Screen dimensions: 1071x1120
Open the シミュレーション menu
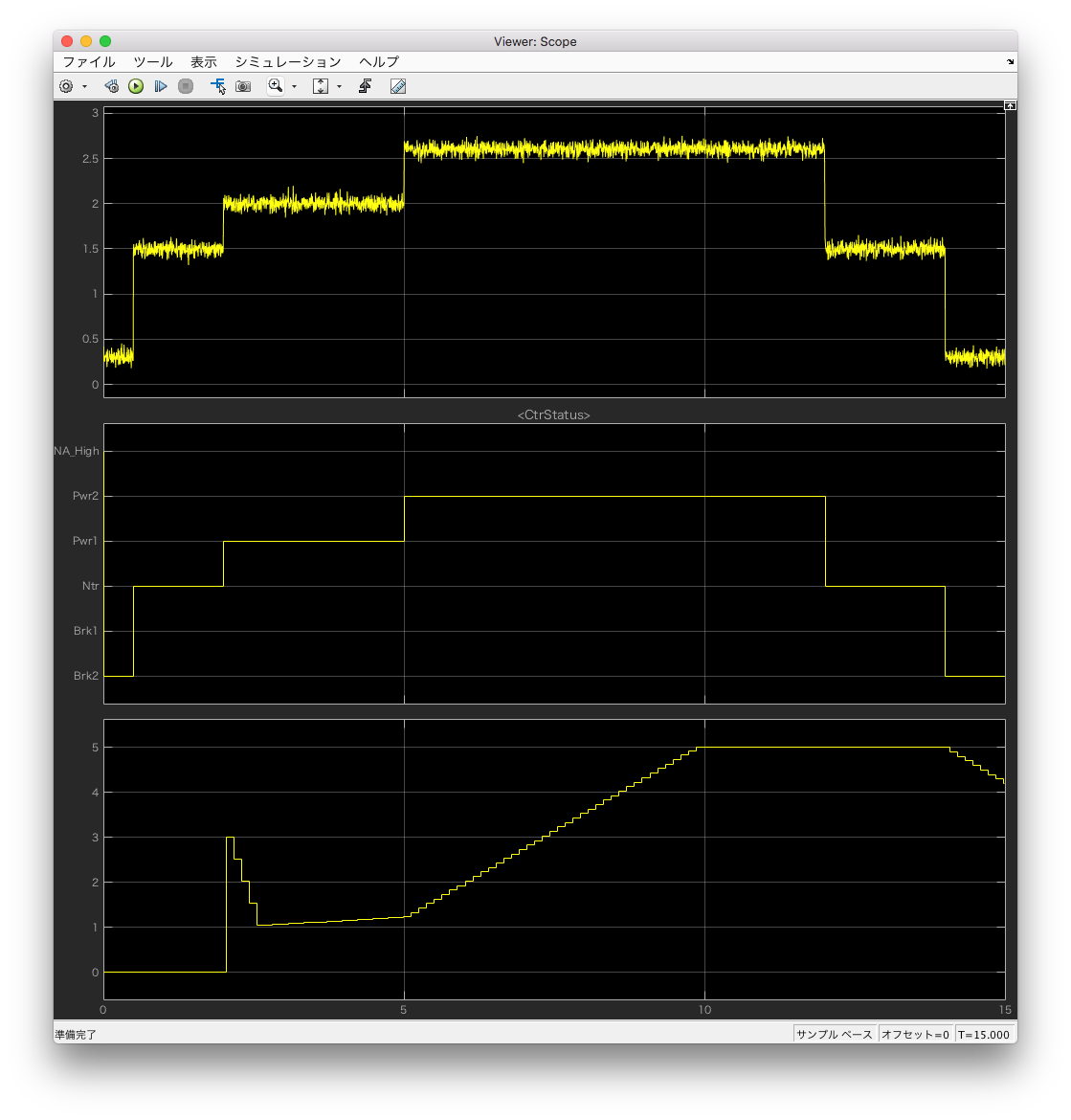point(288,62)
